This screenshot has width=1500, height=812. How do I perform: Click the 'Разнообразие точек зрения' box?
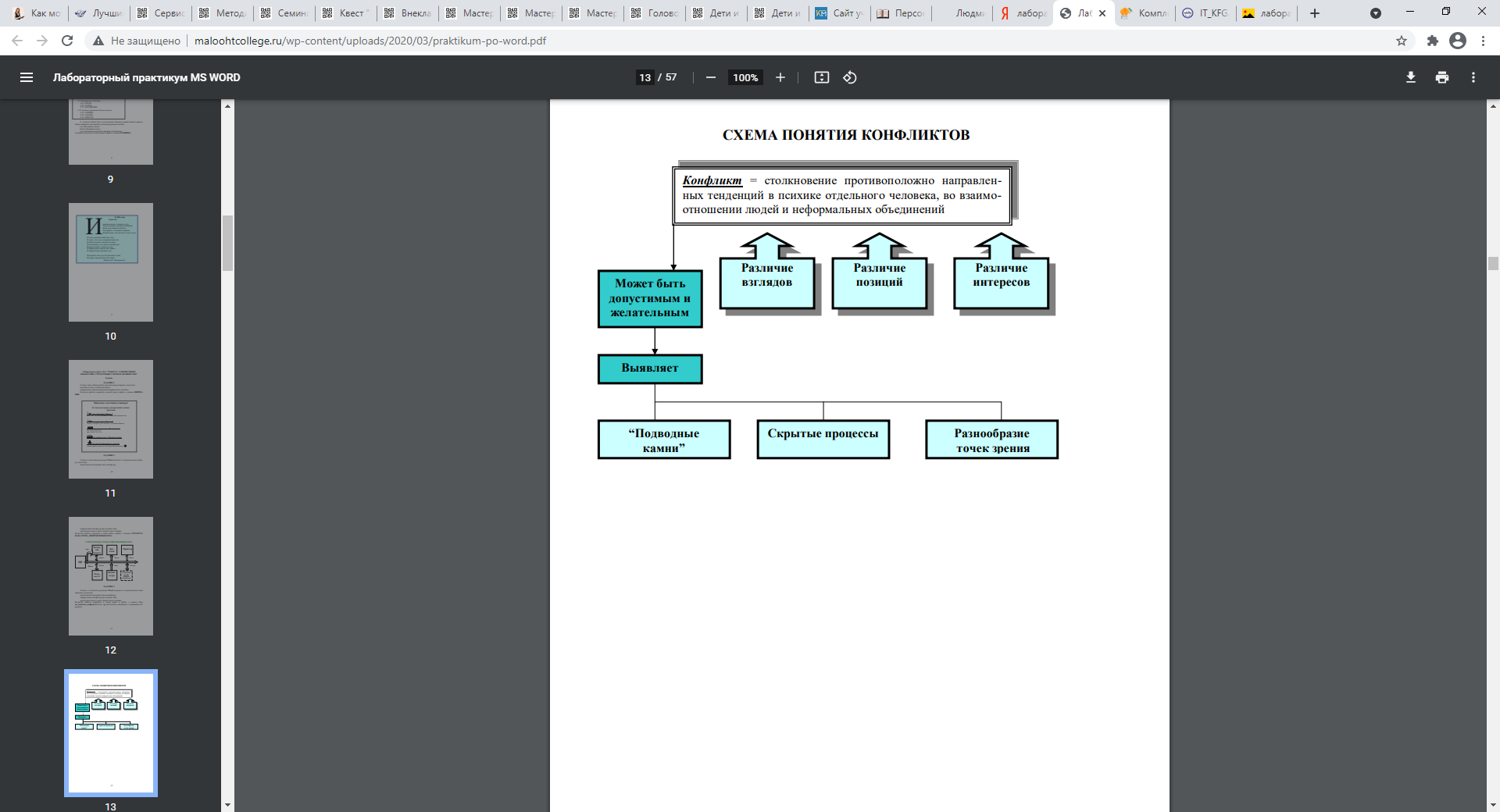coord(992,440)
